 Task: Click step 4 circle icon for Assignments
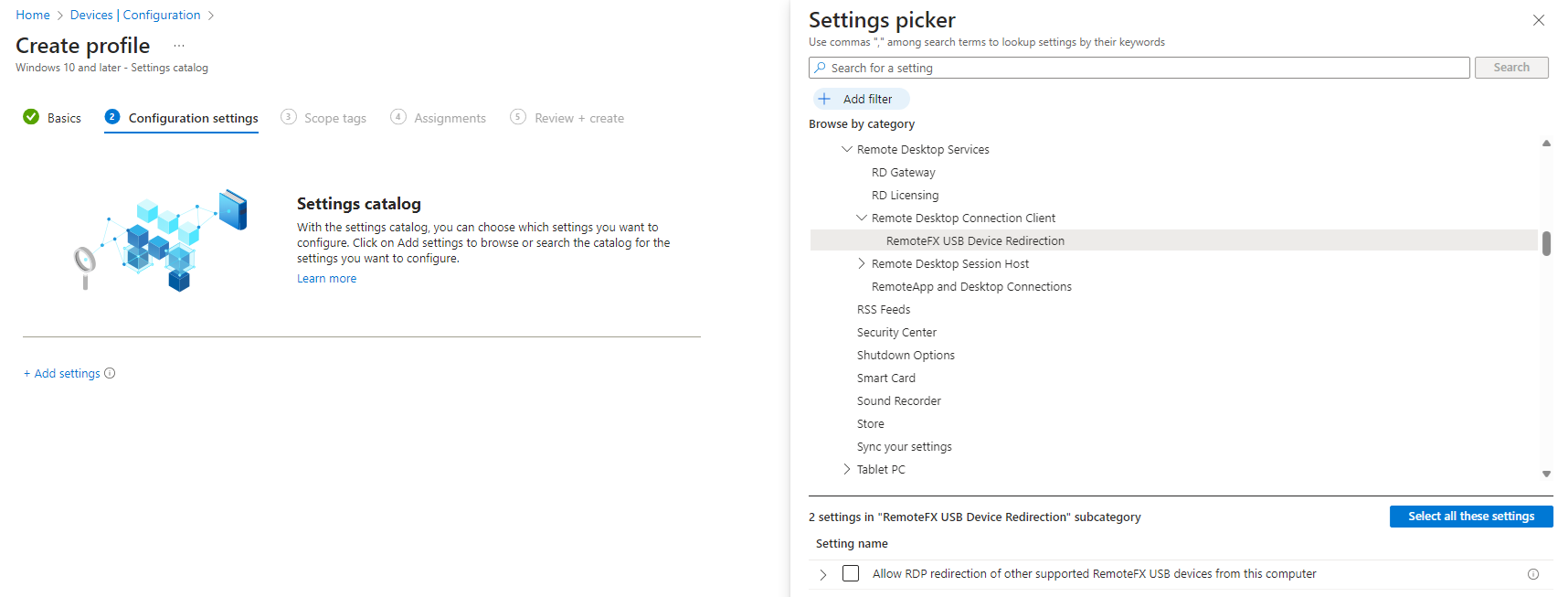(398, 117)
